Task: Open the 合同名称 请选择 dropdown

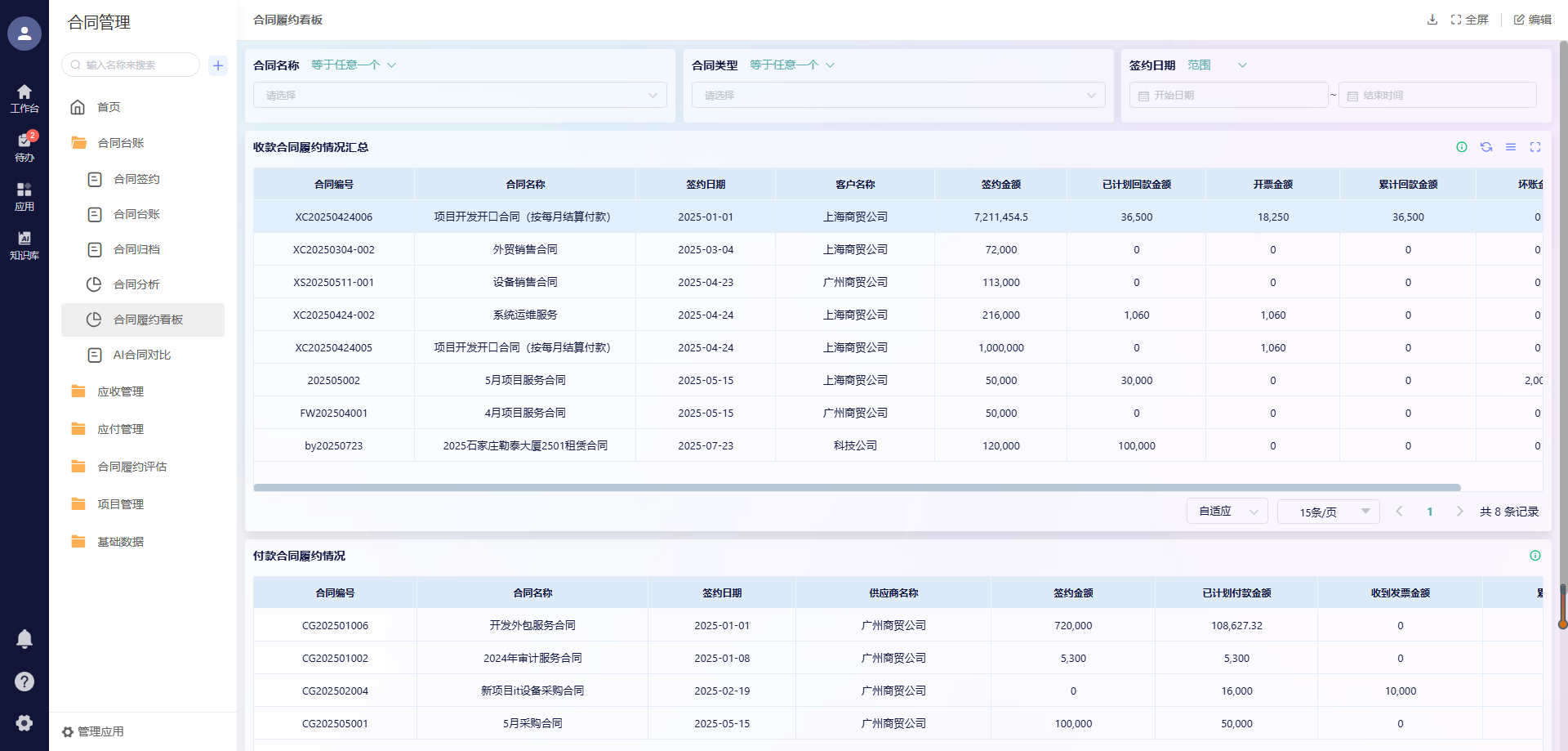Action: (460, 96)
